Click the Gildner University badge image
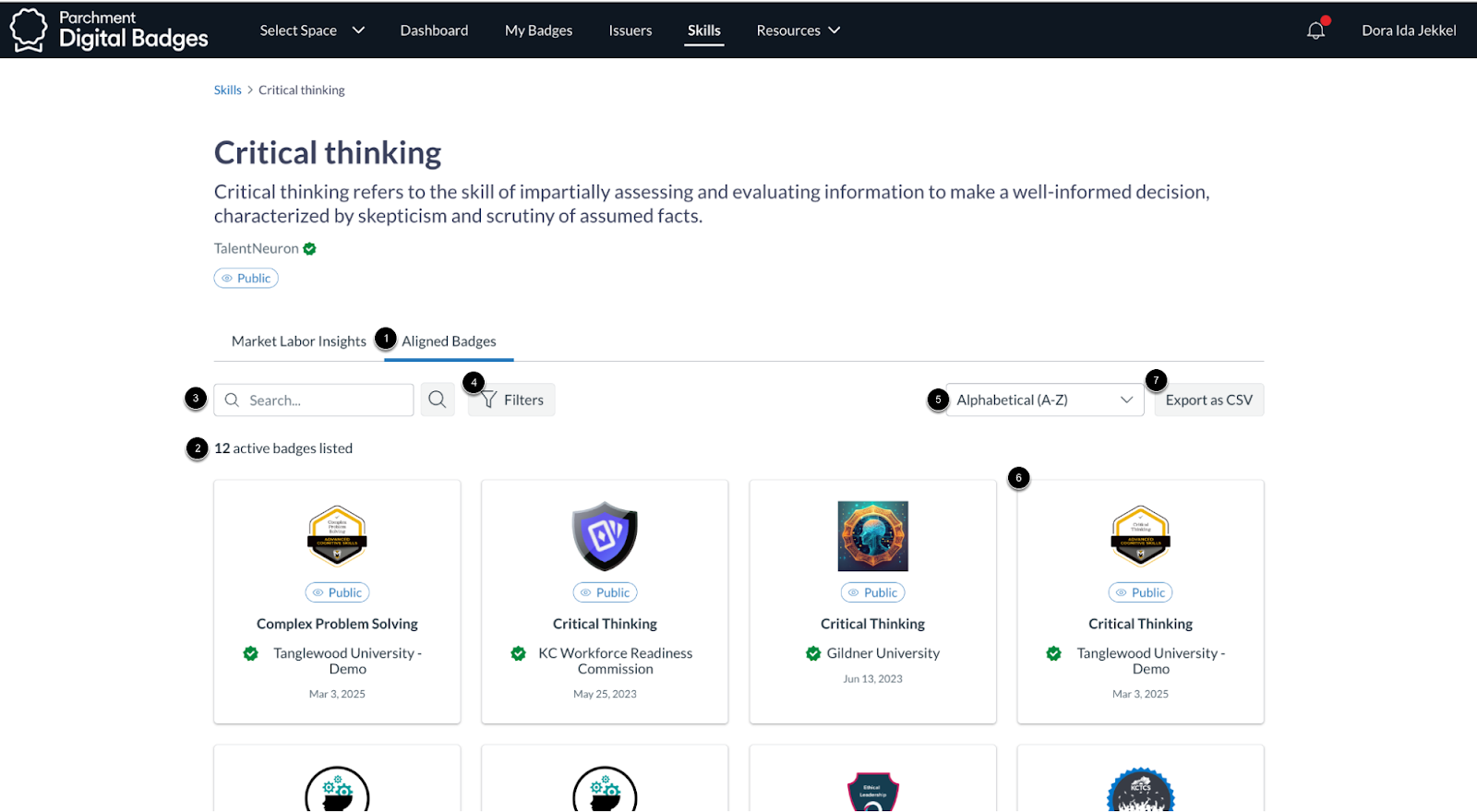Viewport: 1477px width, 812px height. (x=872, y=536)
